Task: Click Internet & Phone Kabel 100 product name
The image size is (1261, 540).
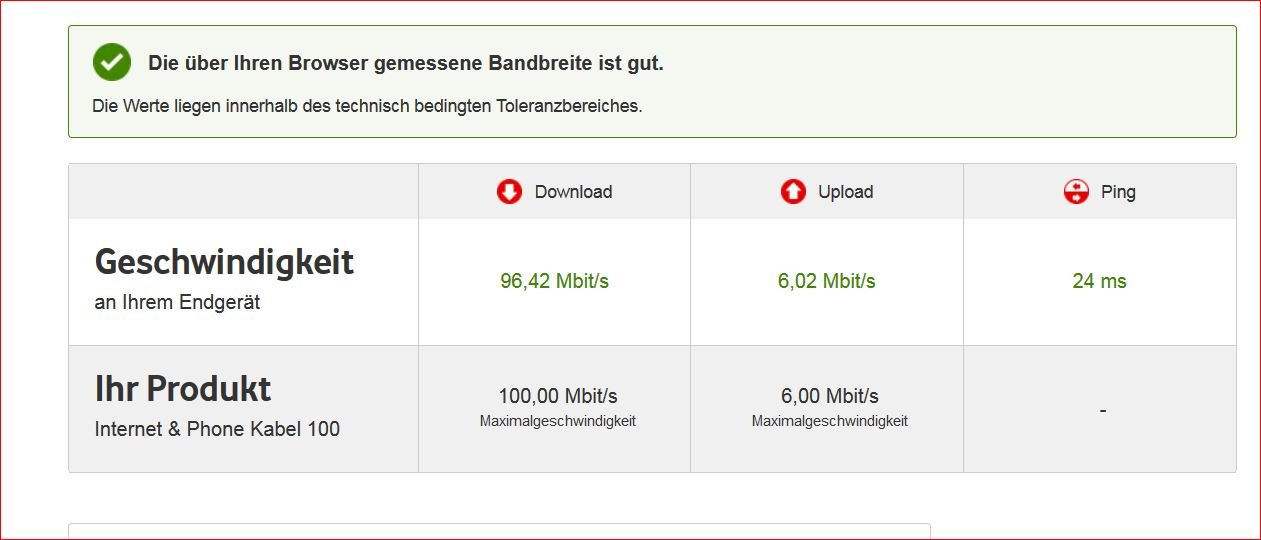Action: (x=217, y=429)
